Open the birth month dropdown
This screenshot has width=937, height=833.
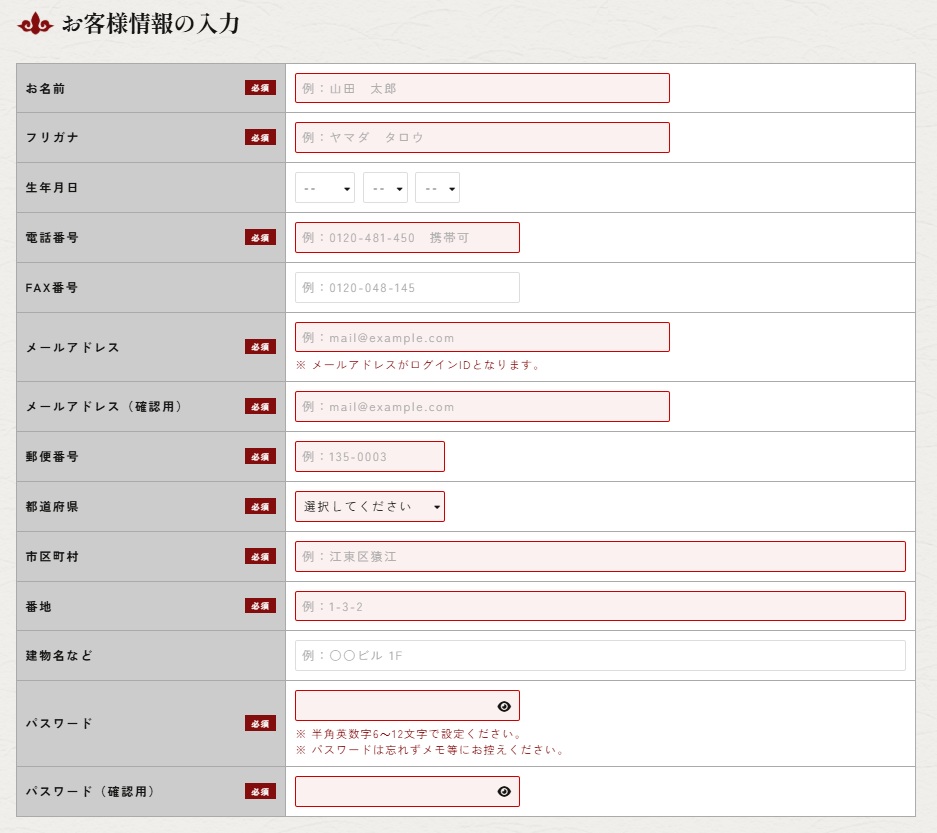pyautogui.click(x=385, y=188)
